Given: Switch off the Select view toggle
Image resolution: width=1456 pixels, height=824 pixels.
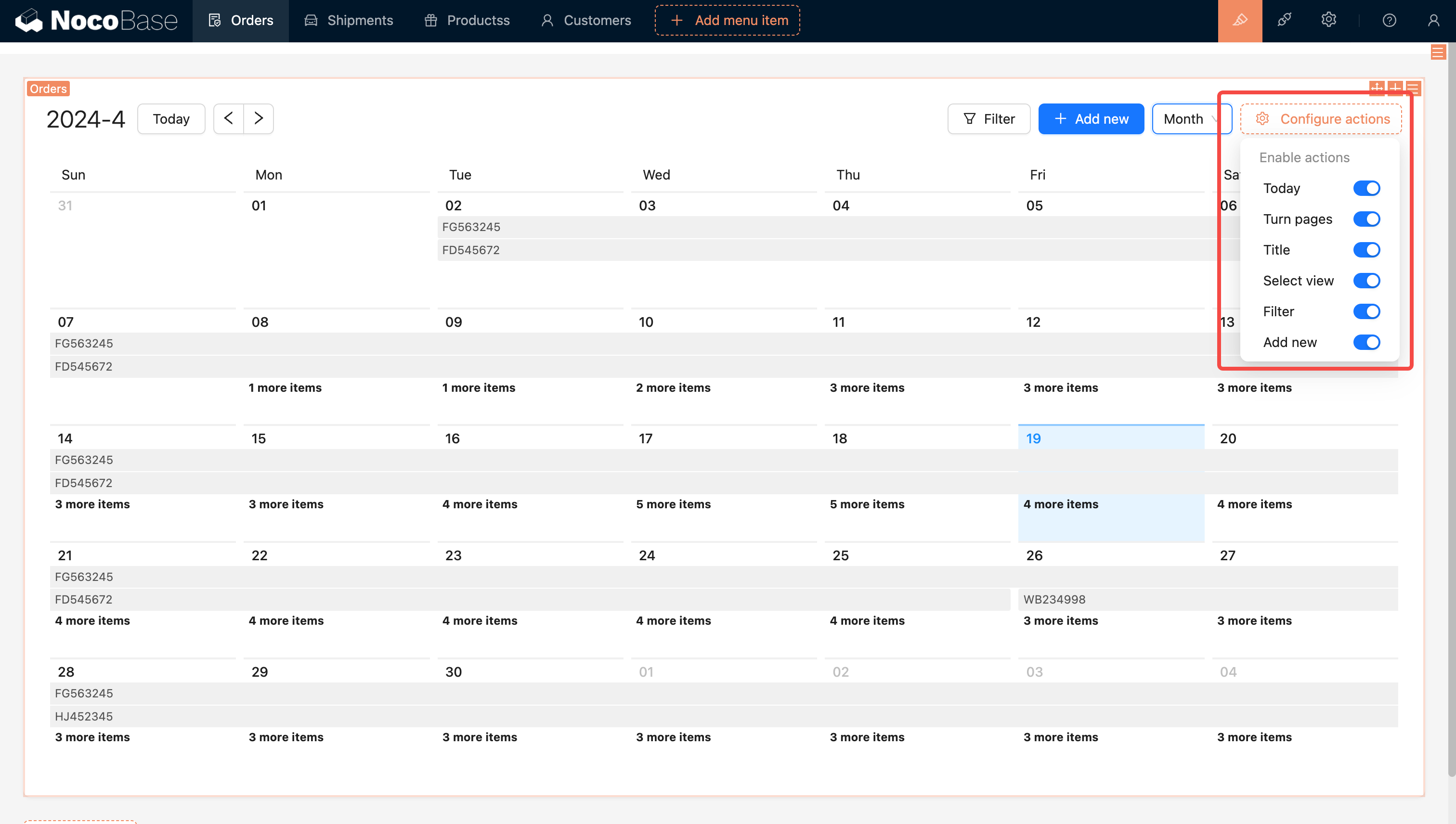Looking at the screenshot, I should [1366, 281].
